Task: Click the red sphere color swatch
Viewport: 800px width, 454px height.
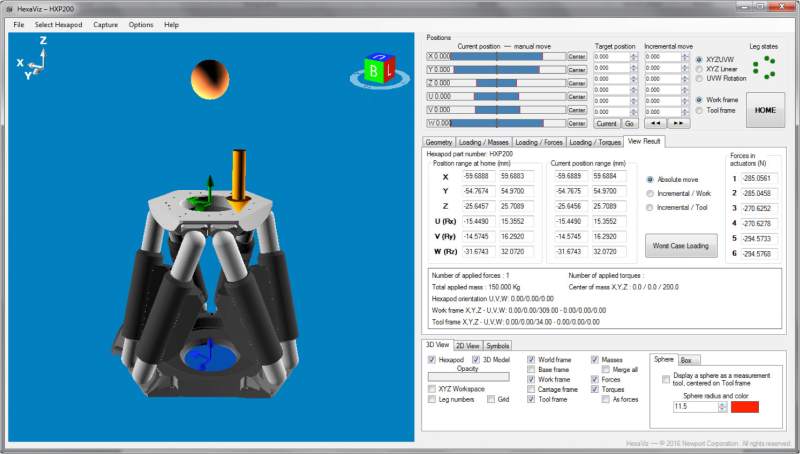Action: (745, 406)
